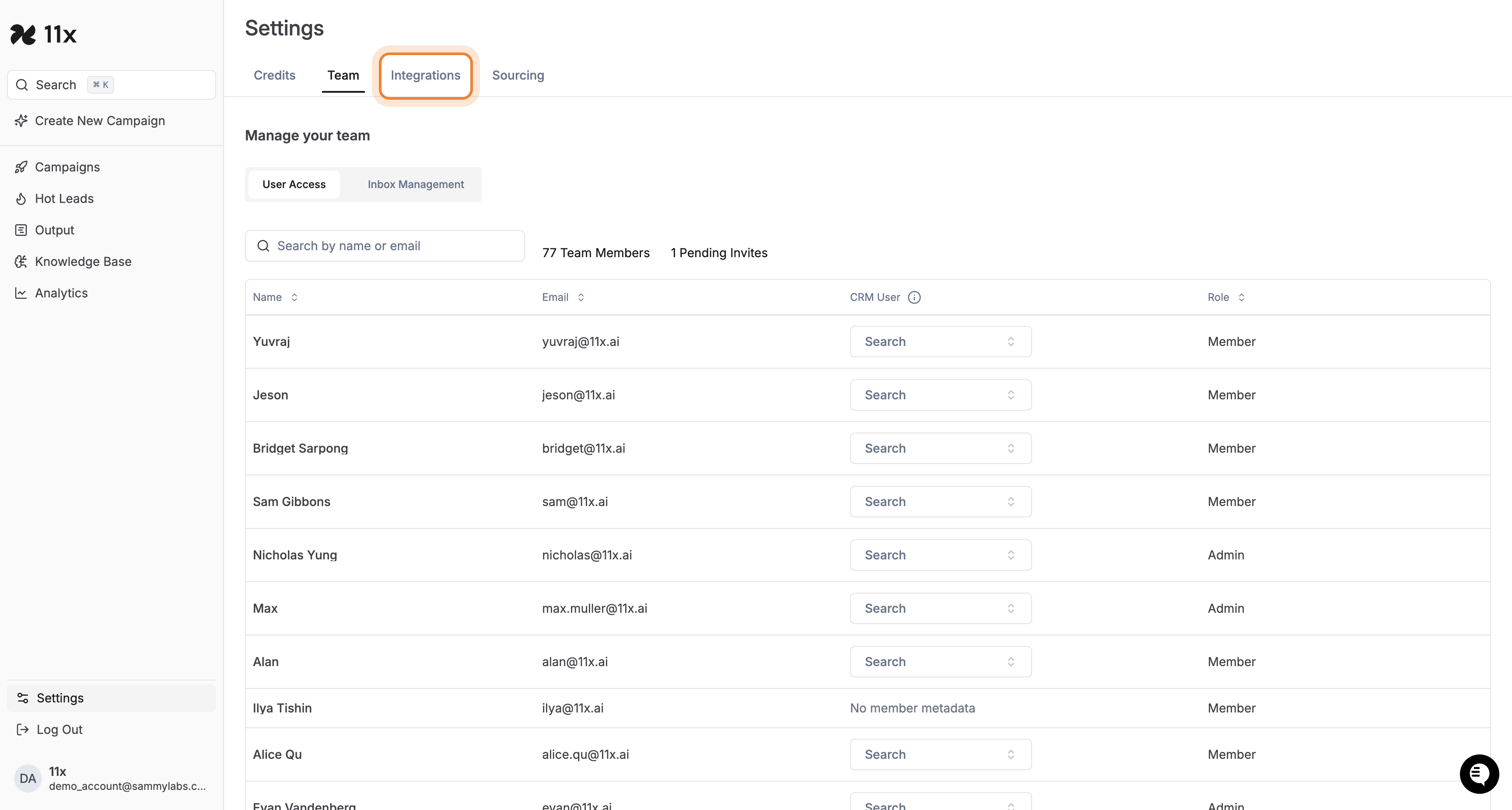Click No member metadata for Ilya Tishin
The height and width of the screenshot is (810, 1512).
[913, 709]
